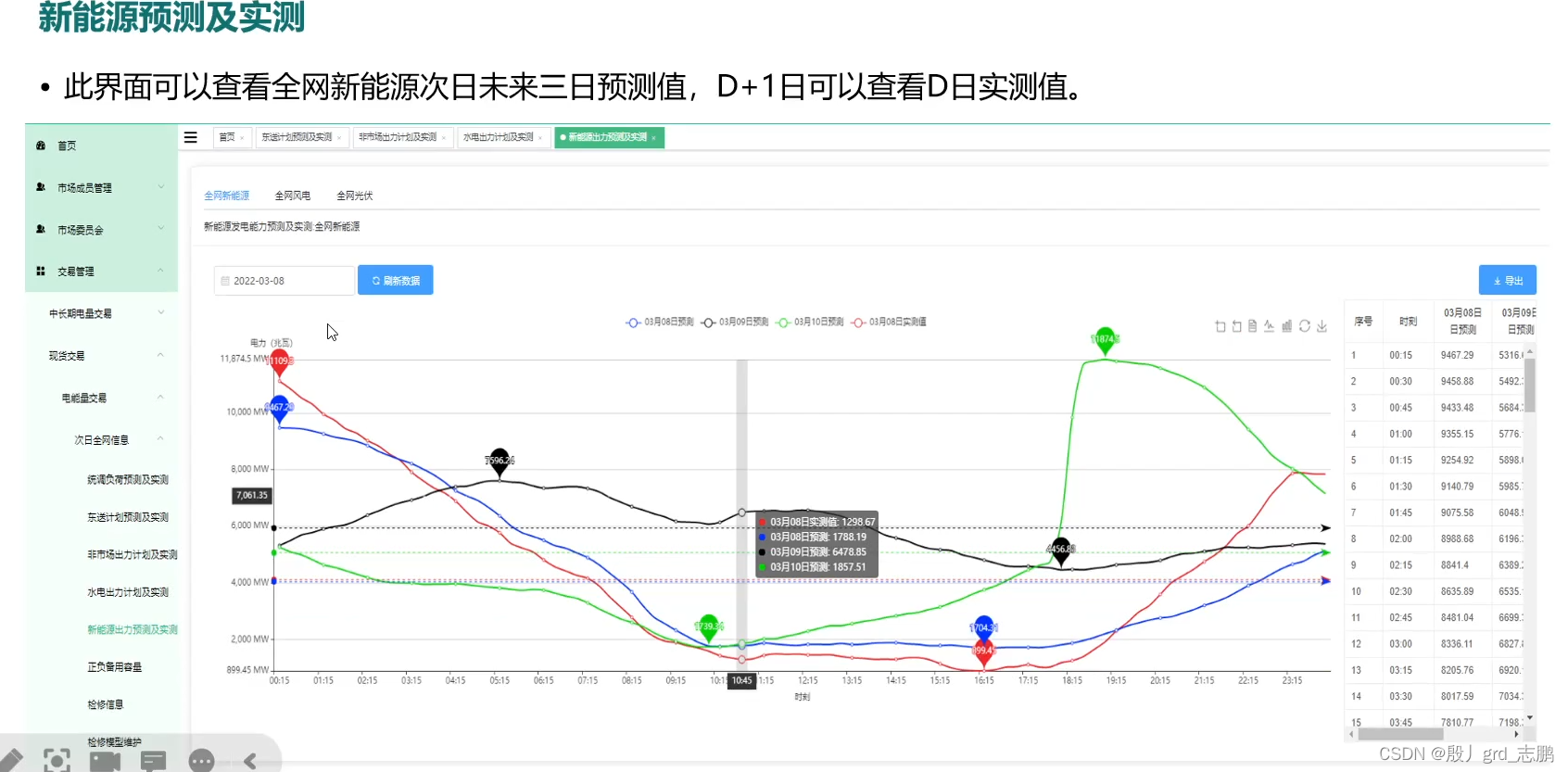The image size is (1568, 772).
Task: Open the three-dots more options icon
Action: tap(201, 761)
